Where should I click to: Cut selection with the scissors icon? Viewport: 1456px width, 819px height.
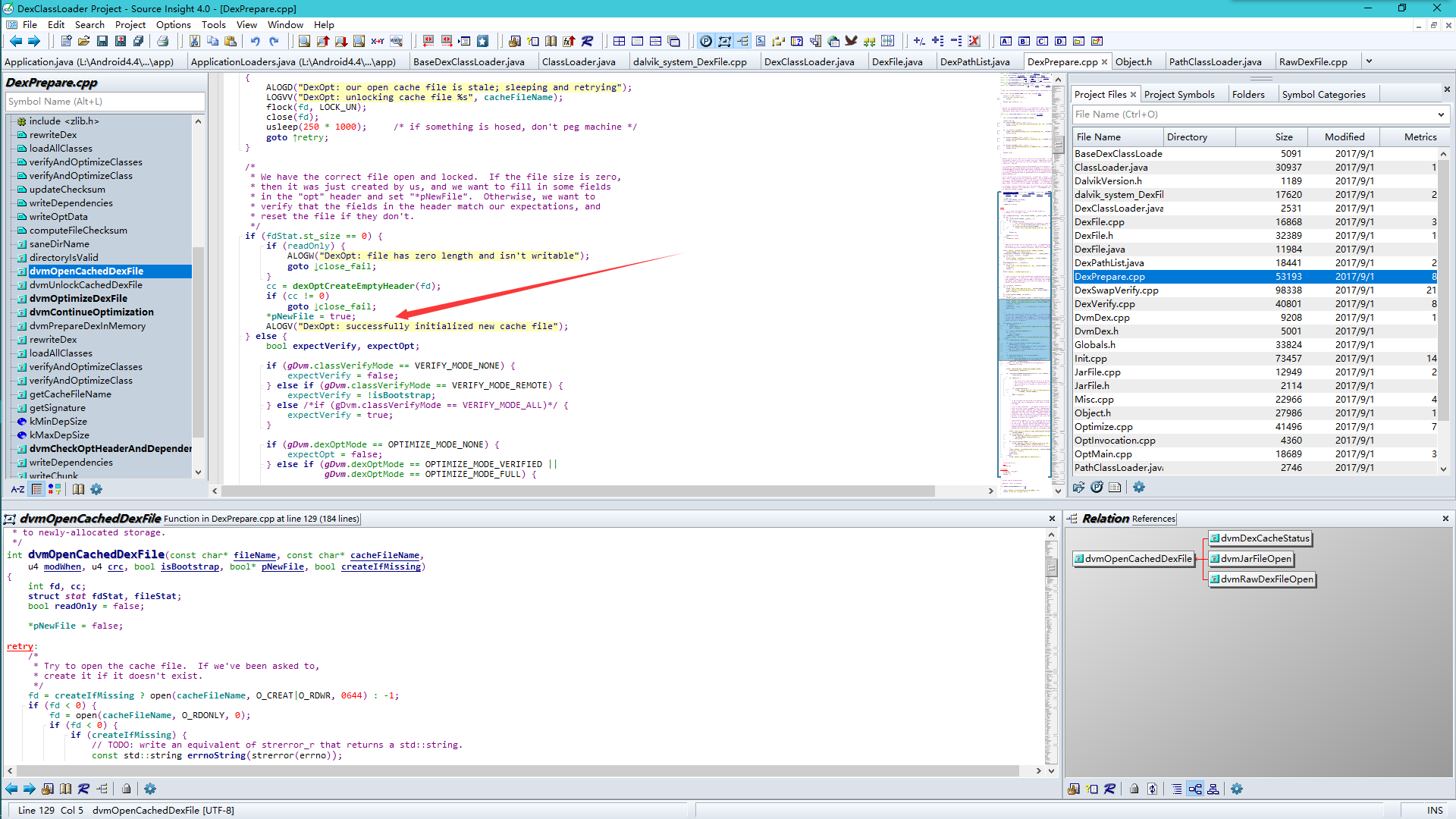click(195, 41)
